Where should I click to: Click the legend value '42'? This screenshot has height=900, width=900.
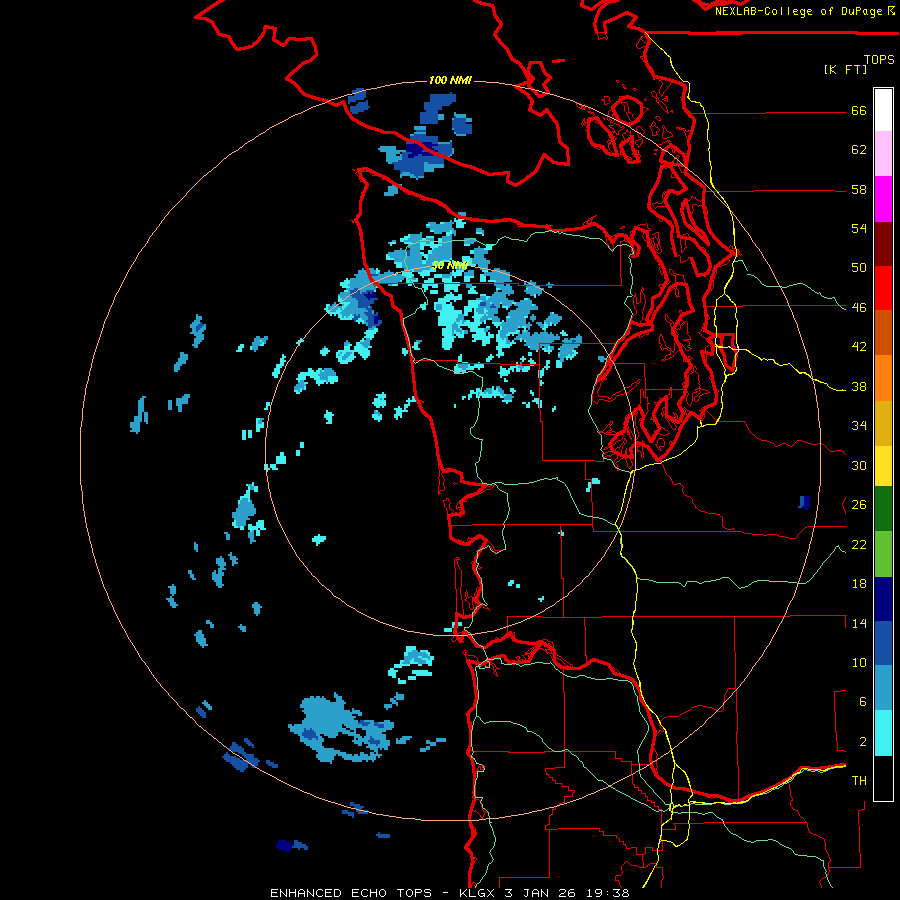[859, 347]
